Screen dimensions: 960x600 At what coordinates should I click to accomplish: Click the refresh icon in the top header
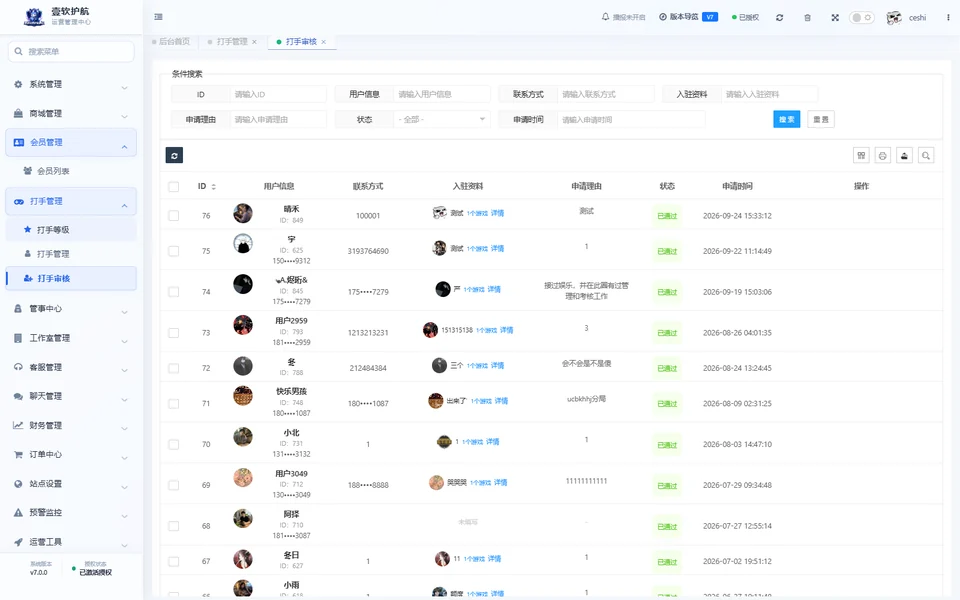click(x=779, y=18)
